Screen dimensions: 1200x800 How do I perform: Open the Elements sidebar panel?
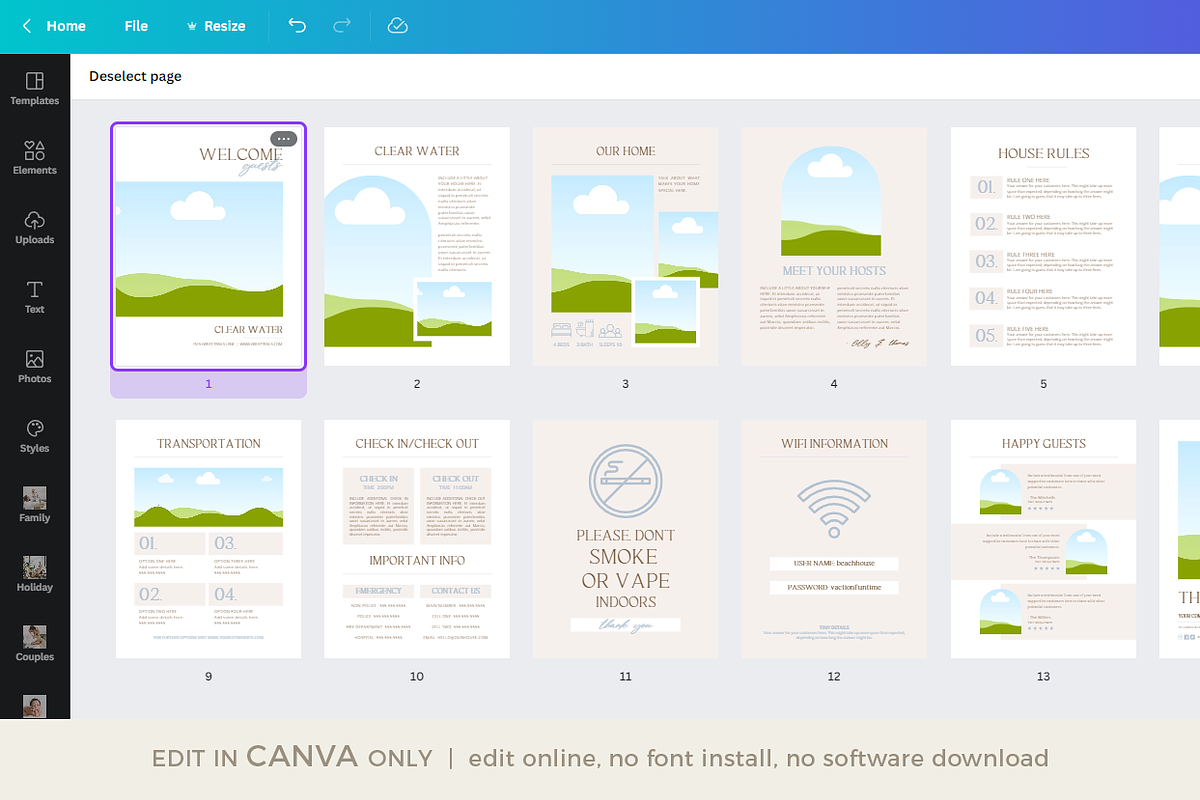pos(35,158)
